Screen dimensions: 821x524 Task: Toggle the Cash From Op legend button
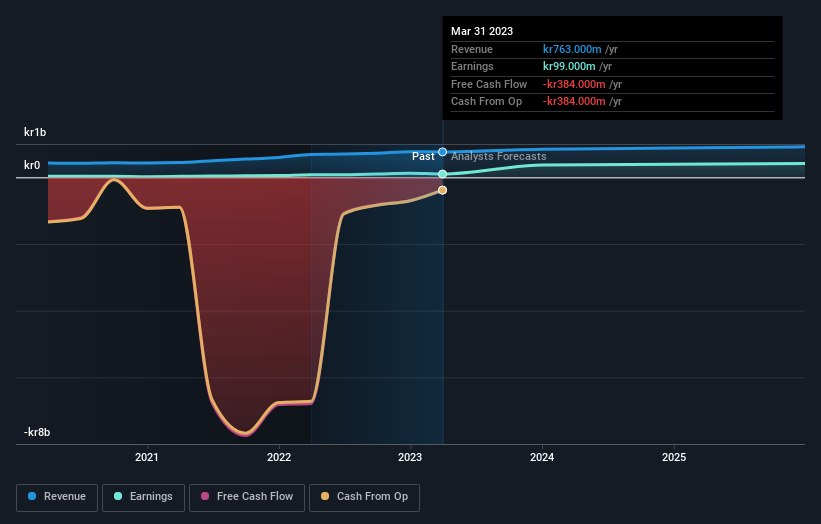tap(364, 497)
